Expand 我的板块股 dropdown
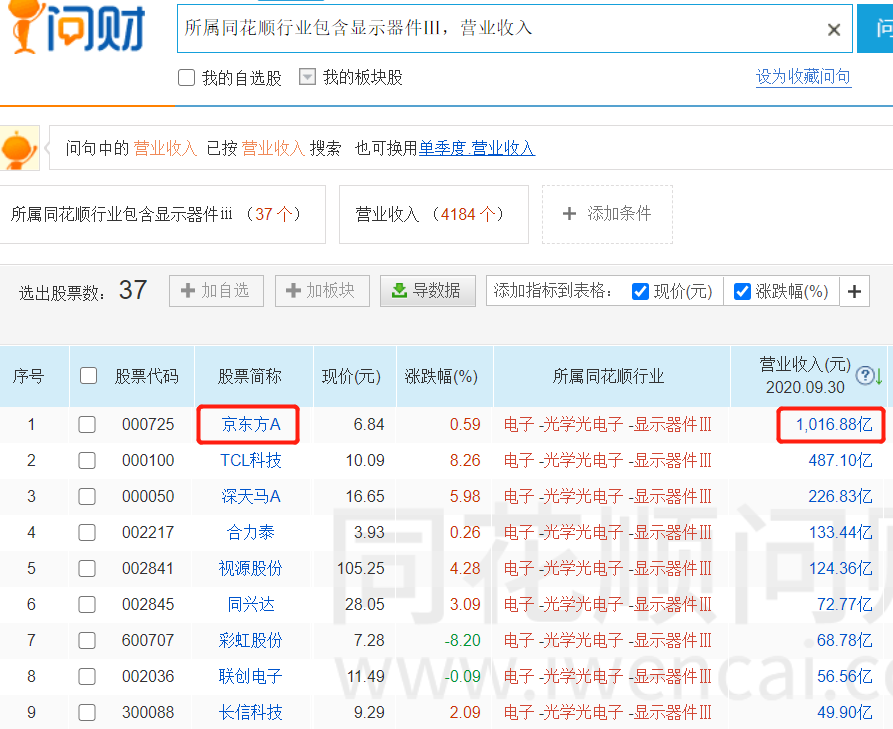This screenshot has height=729, width=893. pos(307,77)
